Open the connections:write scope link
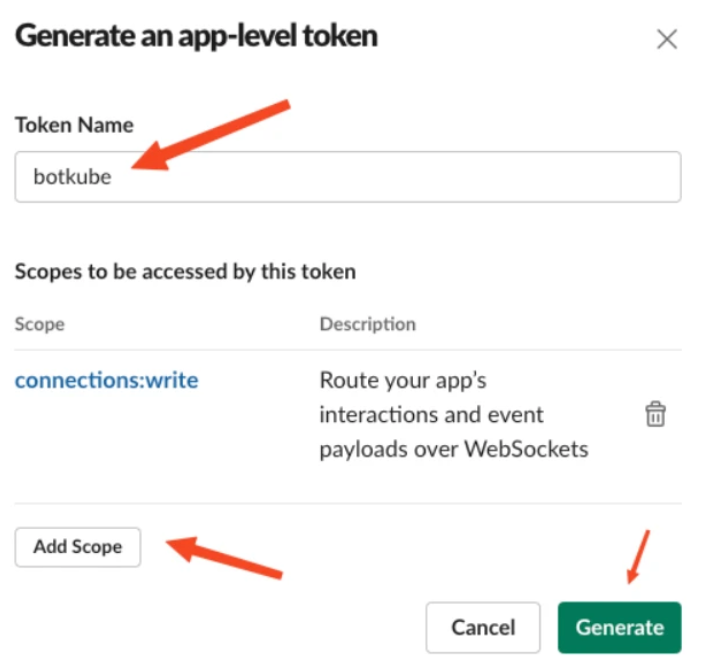 point(106,380)
